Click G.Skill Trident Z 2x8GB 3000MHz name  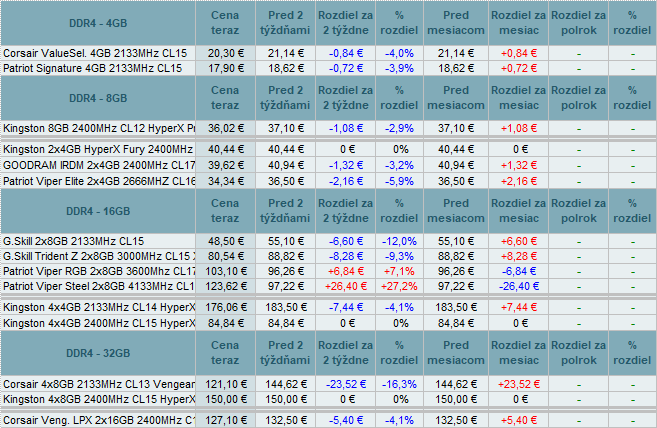[99, 256]
